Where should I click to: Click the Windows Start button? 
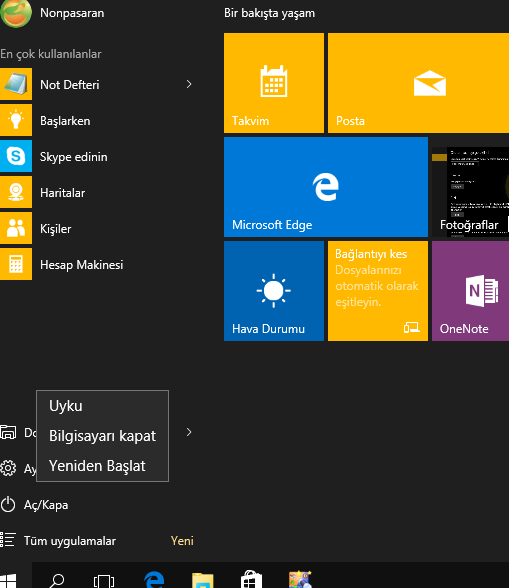coord(8,580)
